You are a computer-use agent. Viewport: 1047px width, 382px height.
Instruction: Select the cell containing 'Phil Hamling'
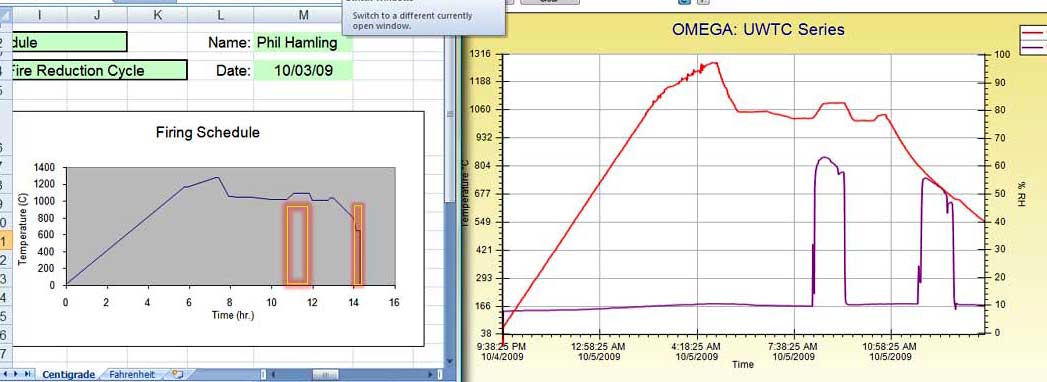click(x=303, y=42)
